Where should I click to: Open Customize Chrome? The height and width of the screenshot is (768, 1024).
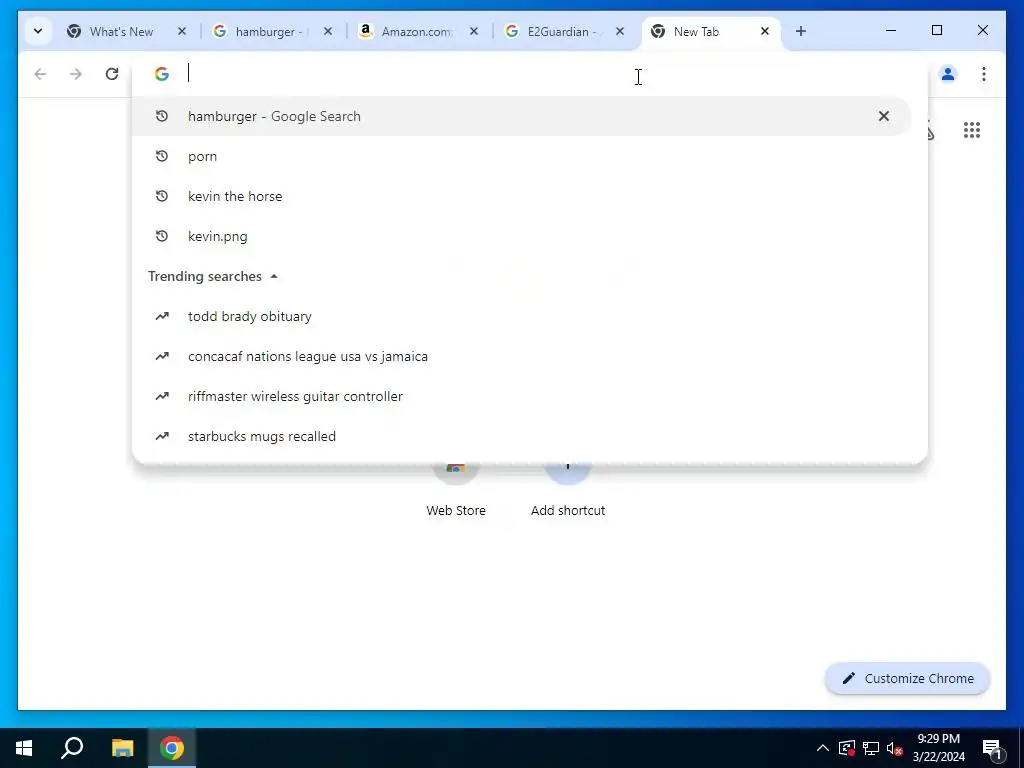(908, 679)
